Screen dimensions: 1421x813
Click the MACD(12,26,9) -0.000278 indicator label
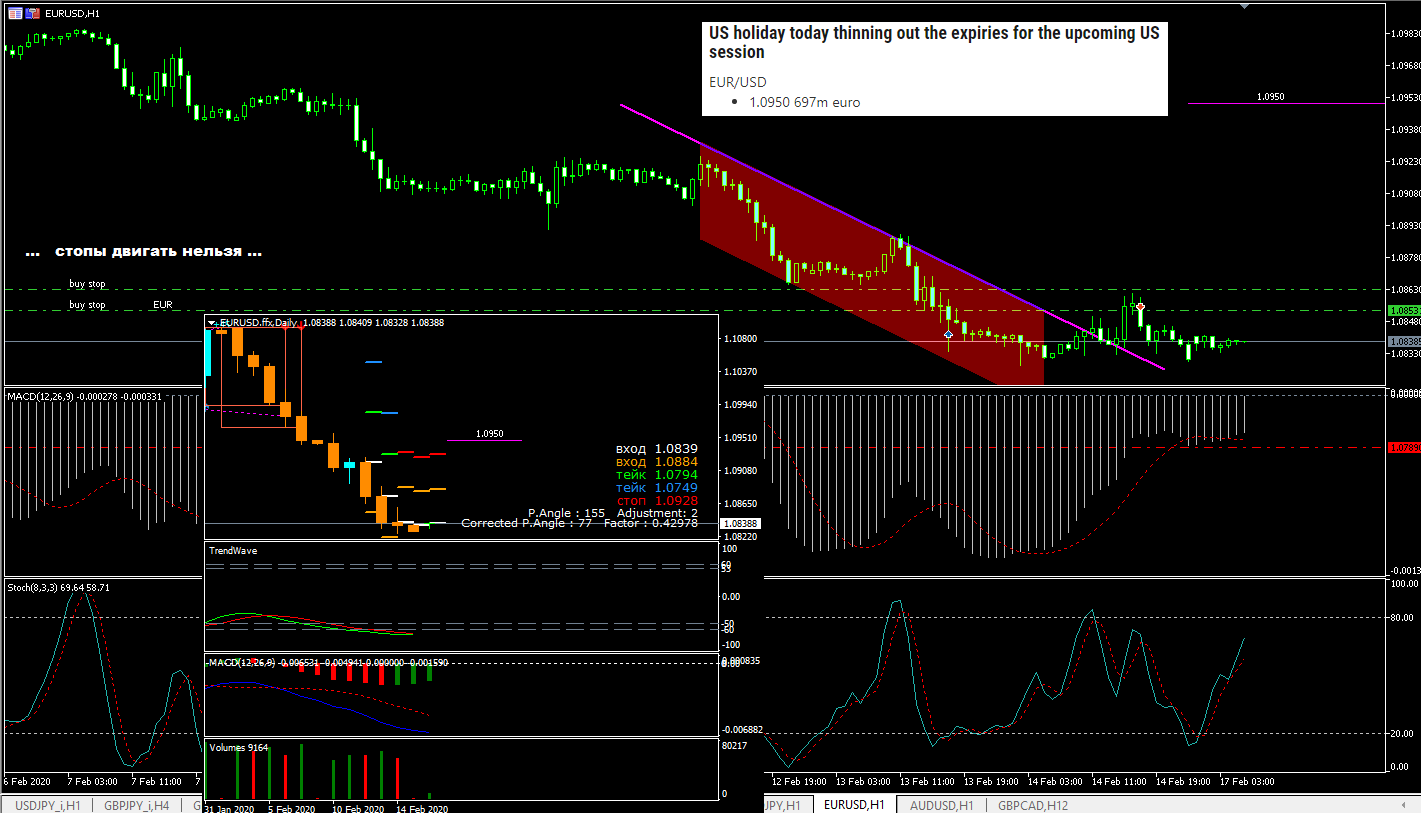(x=82, y=397)
